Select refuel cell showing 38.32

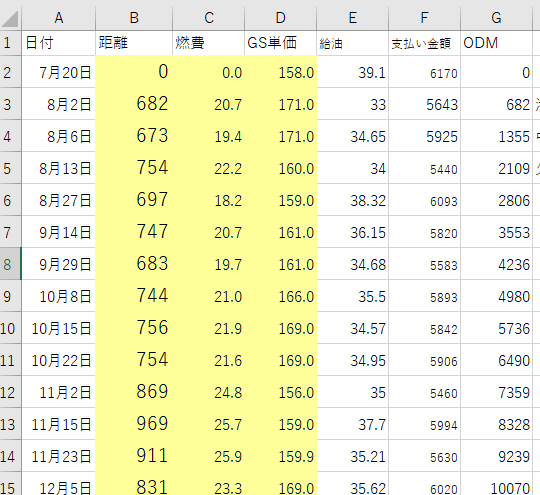352,200
